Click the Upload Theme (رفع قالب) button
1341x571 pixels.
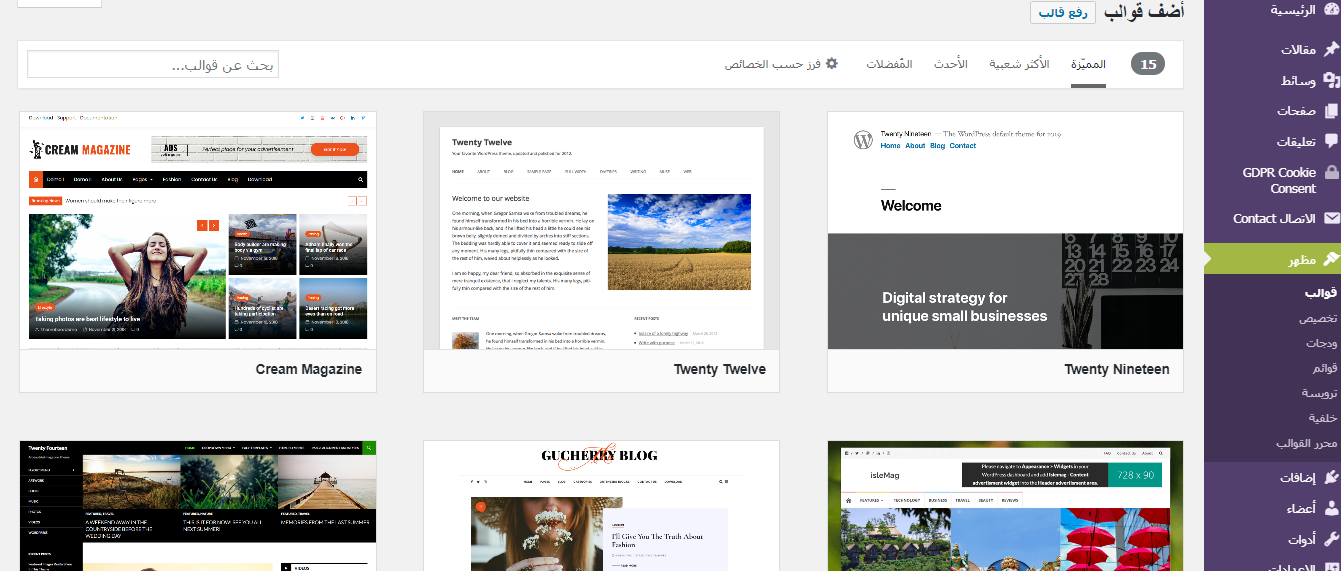tap(1063, 12)
